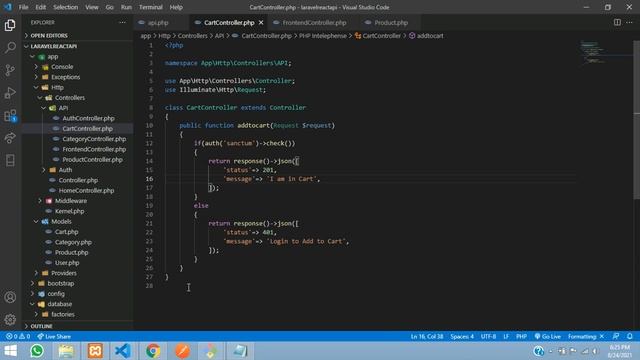Image resolution: width=640 pixels, height=360 pixels.
Task: Change indentation via Spaces: 4
Action: pyautogui.click(x=462, y=336)
